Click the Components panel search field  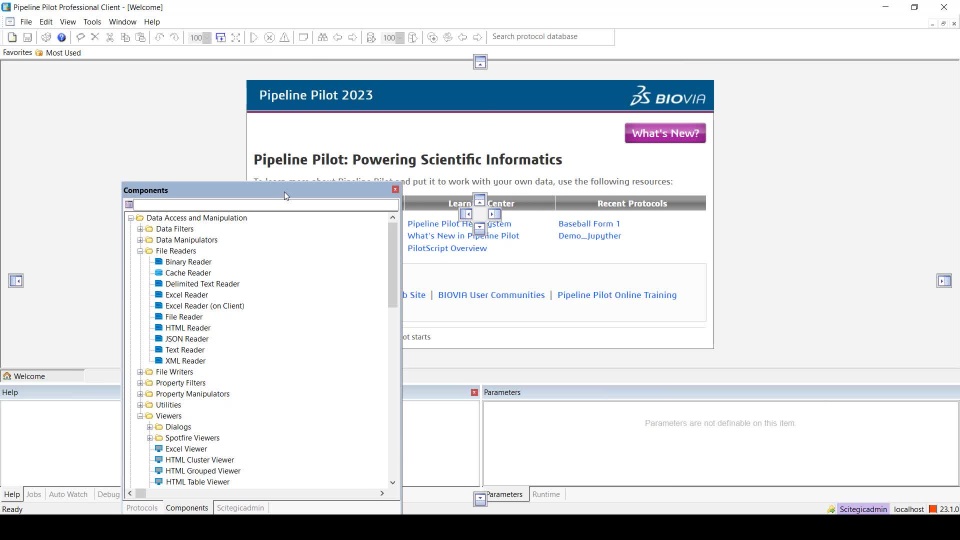266,204
